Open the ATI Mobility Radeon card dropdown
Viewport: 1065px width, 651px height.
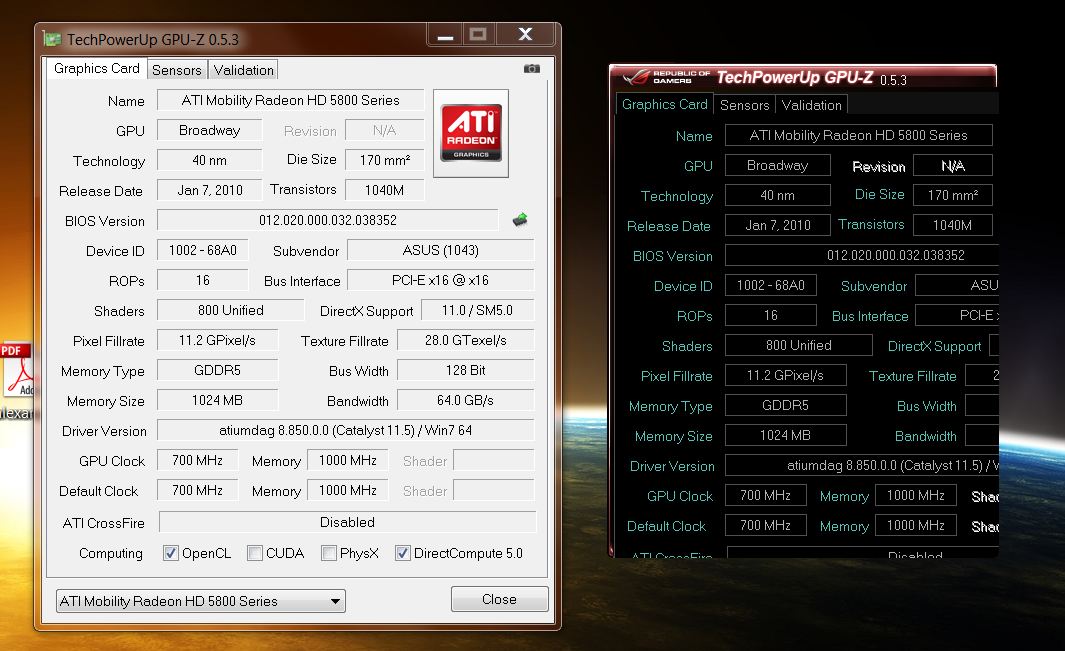pyautogui.click(x=200, y=601)
